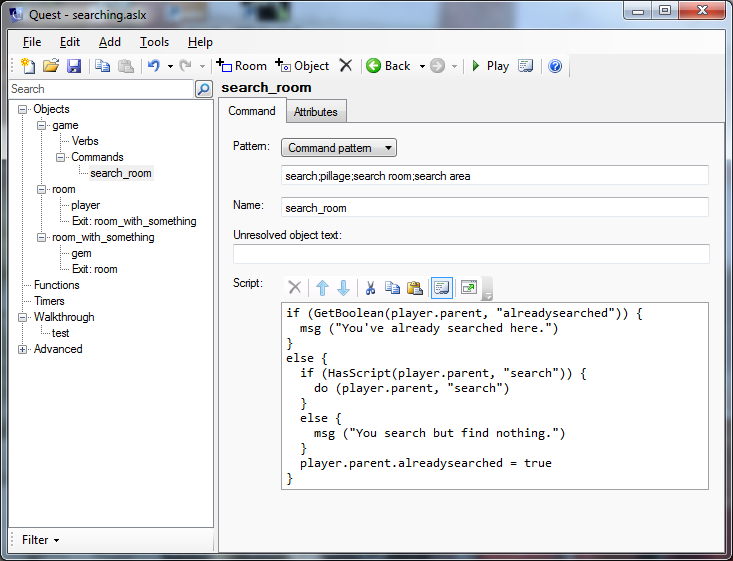Image resolution: width=733 pixels, height=561 pixels.
Task: Click the Open file folder icon
Action: click(51, 66)
